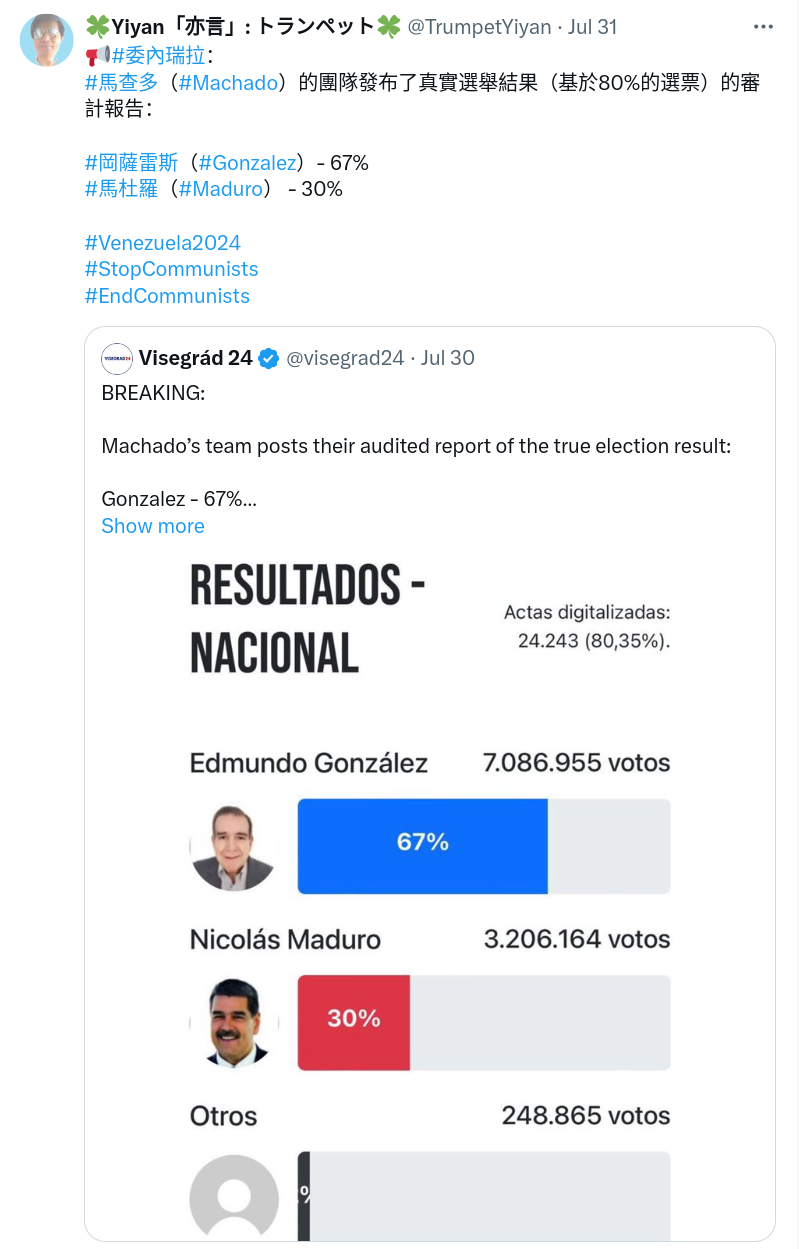799x1249 pixels.
Task: Click the blue verified badge beside Visegrád 24
Action: tap(269, 358)
